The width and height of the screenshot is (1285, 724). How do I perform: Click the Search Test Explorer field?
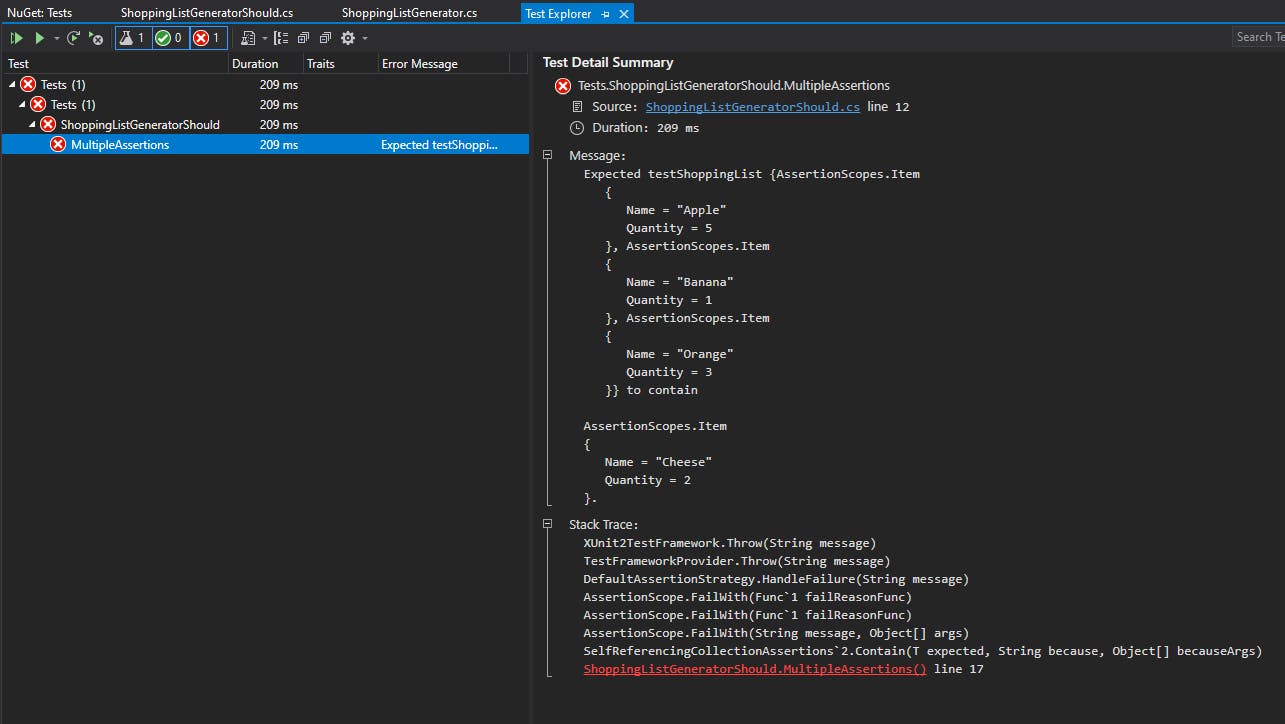pos(1257,37)
